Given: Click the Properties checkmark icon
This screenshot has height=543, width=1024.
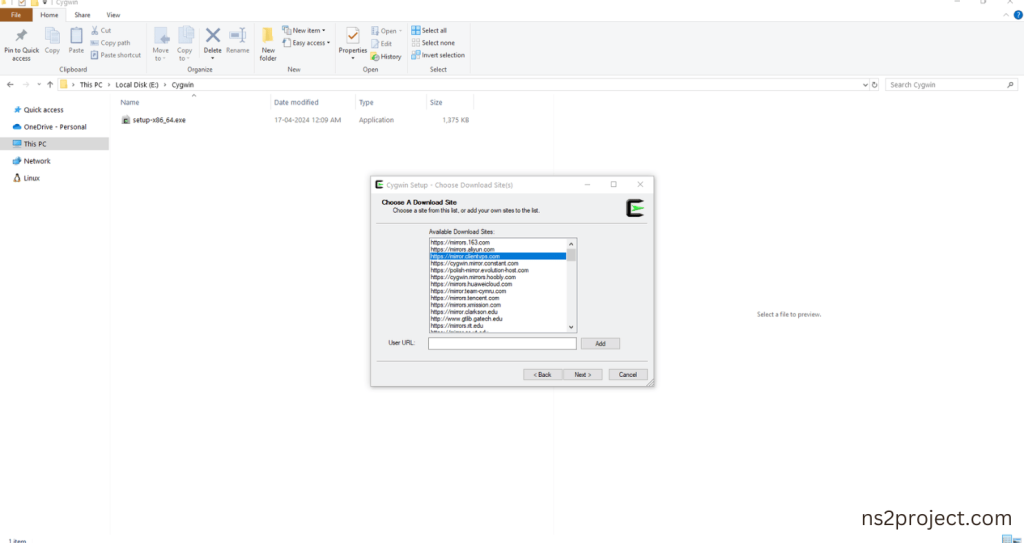Looking at the screenshot, I should tap(353, 35).
